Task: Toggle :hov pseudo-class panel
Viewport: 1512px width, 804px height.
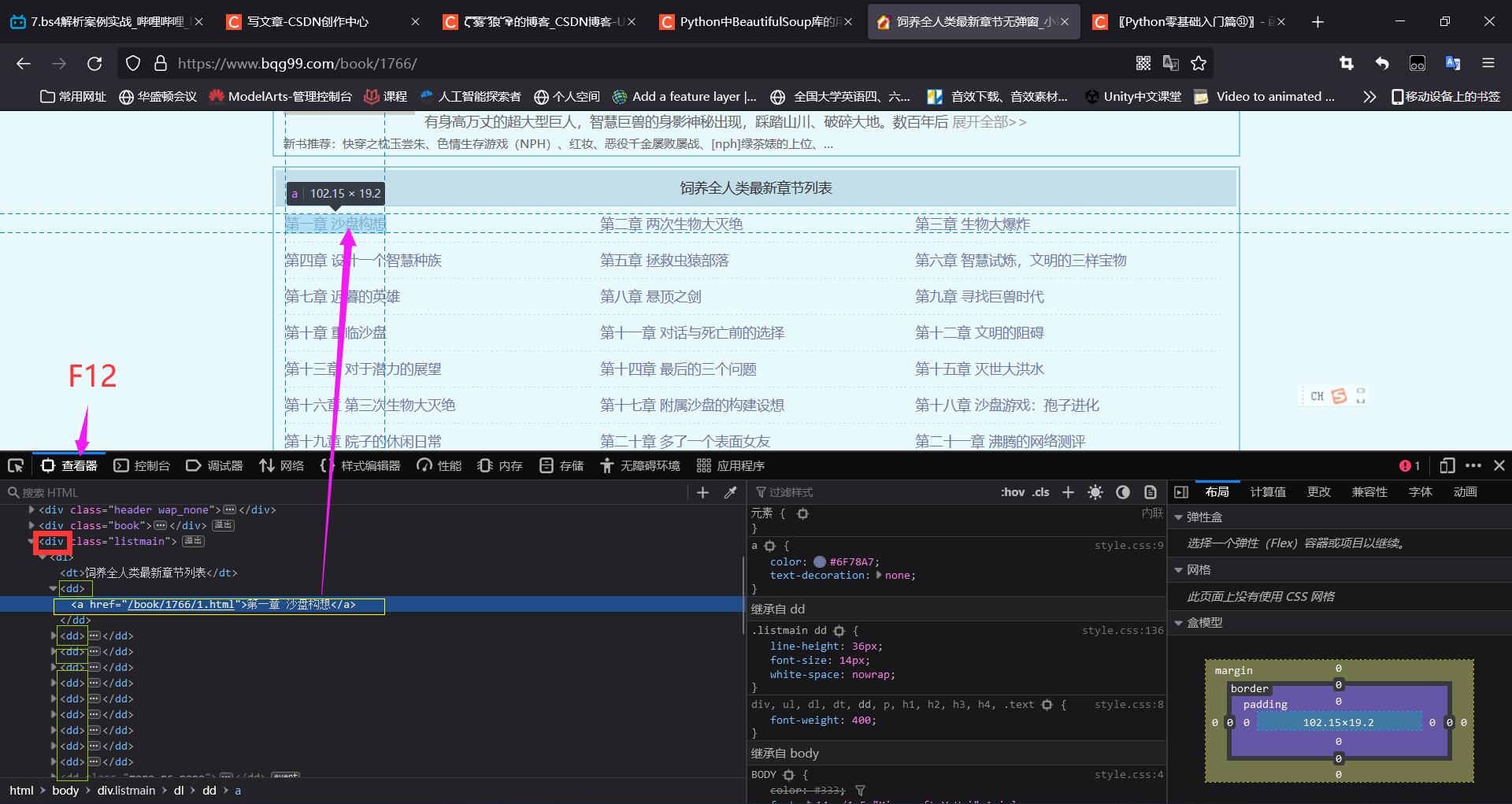Action: [1013, 492]
